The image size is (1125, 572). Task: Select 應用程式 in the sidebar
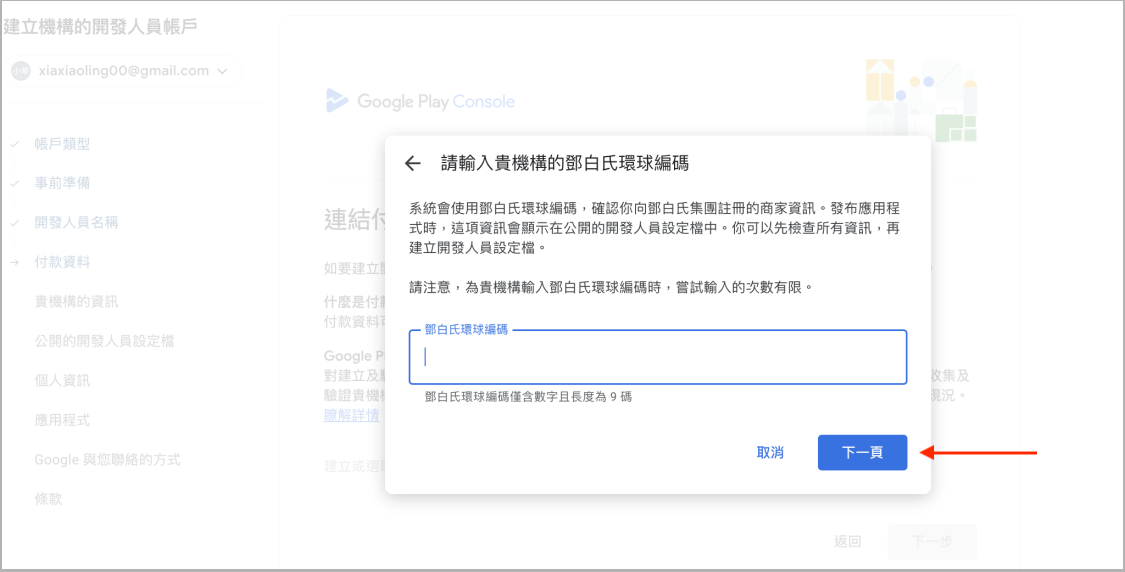[62, 420]
